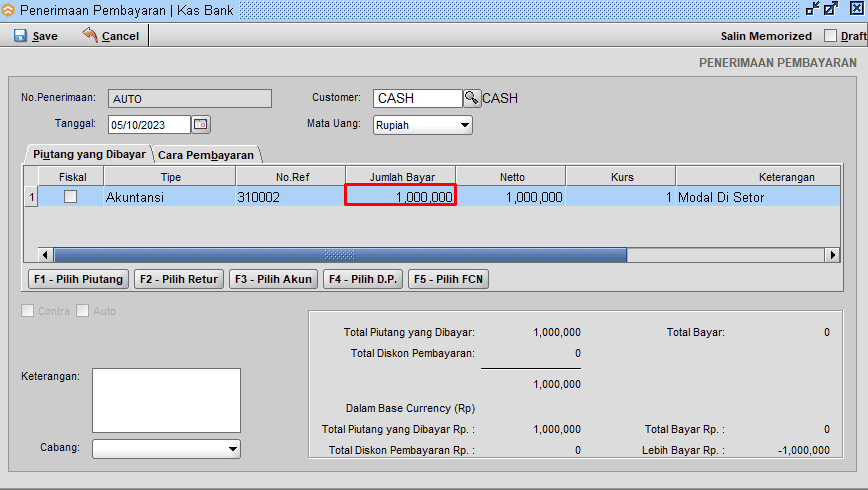Viewport: 868px width, 490px height.
Task: Select the Jumlah Bayar cell 1,000,000
Action: [x=401, y=197]
